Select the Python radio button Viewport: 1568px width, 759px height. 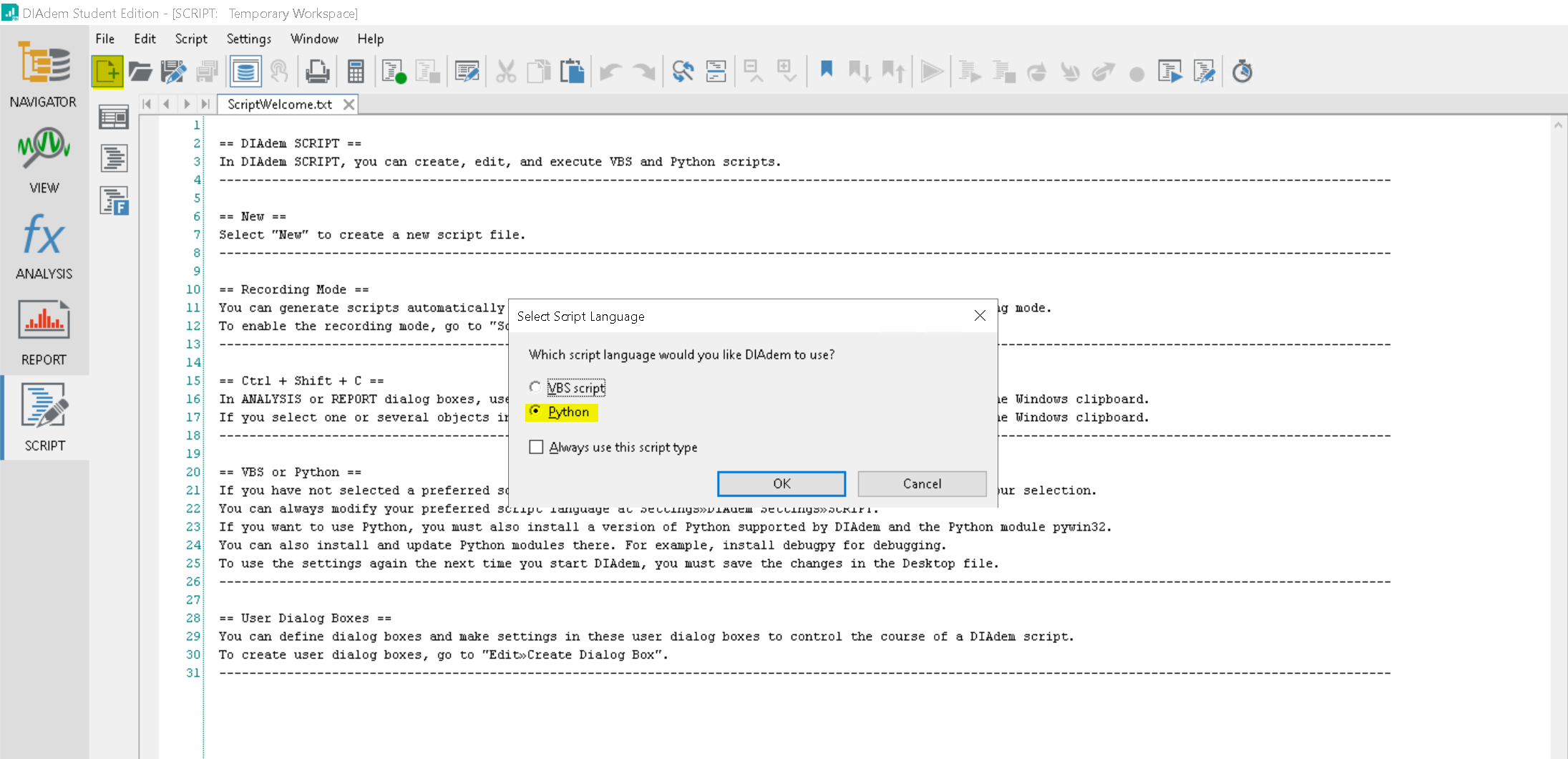coord(535,412)
